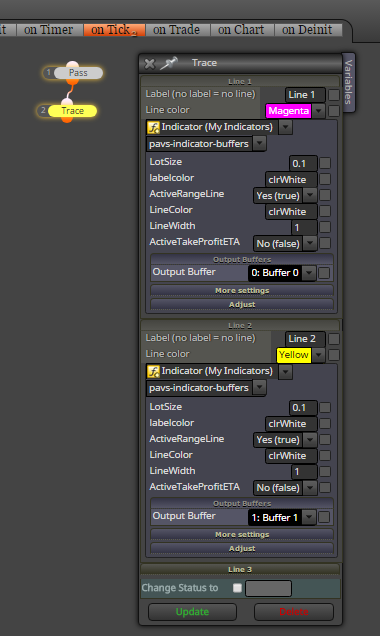
Task: Expand Line 2 Adjust bar
Action: 242,548
